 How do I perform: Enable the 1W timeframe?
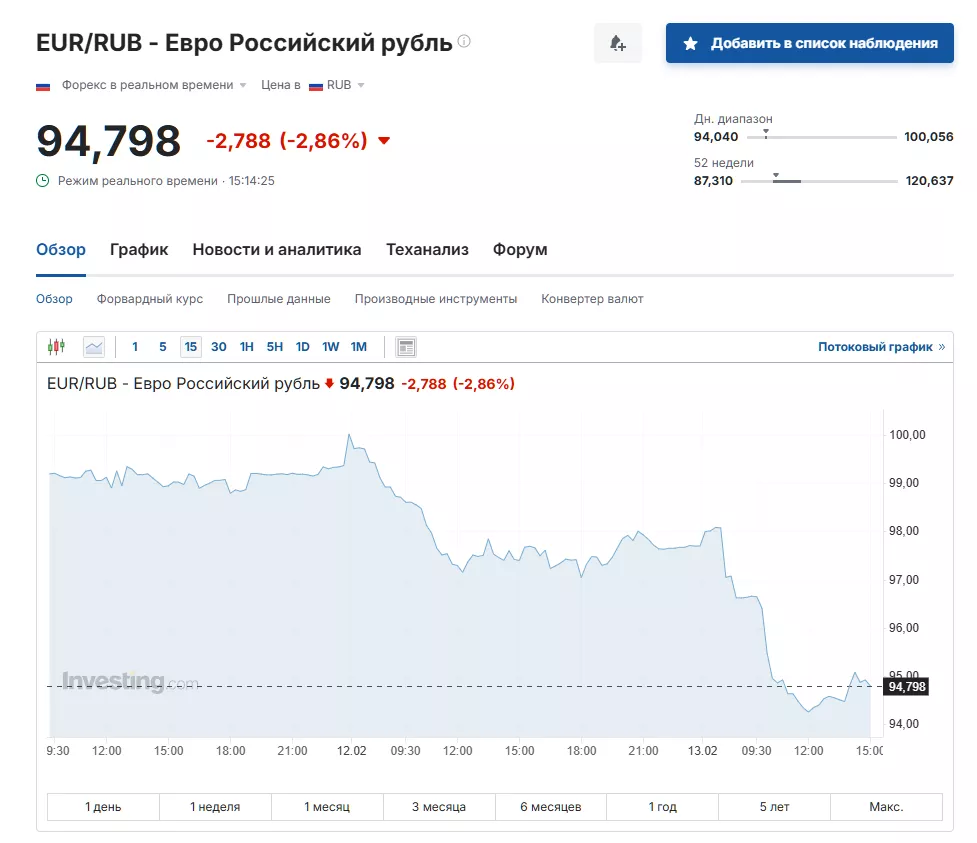tap(330, 346)
